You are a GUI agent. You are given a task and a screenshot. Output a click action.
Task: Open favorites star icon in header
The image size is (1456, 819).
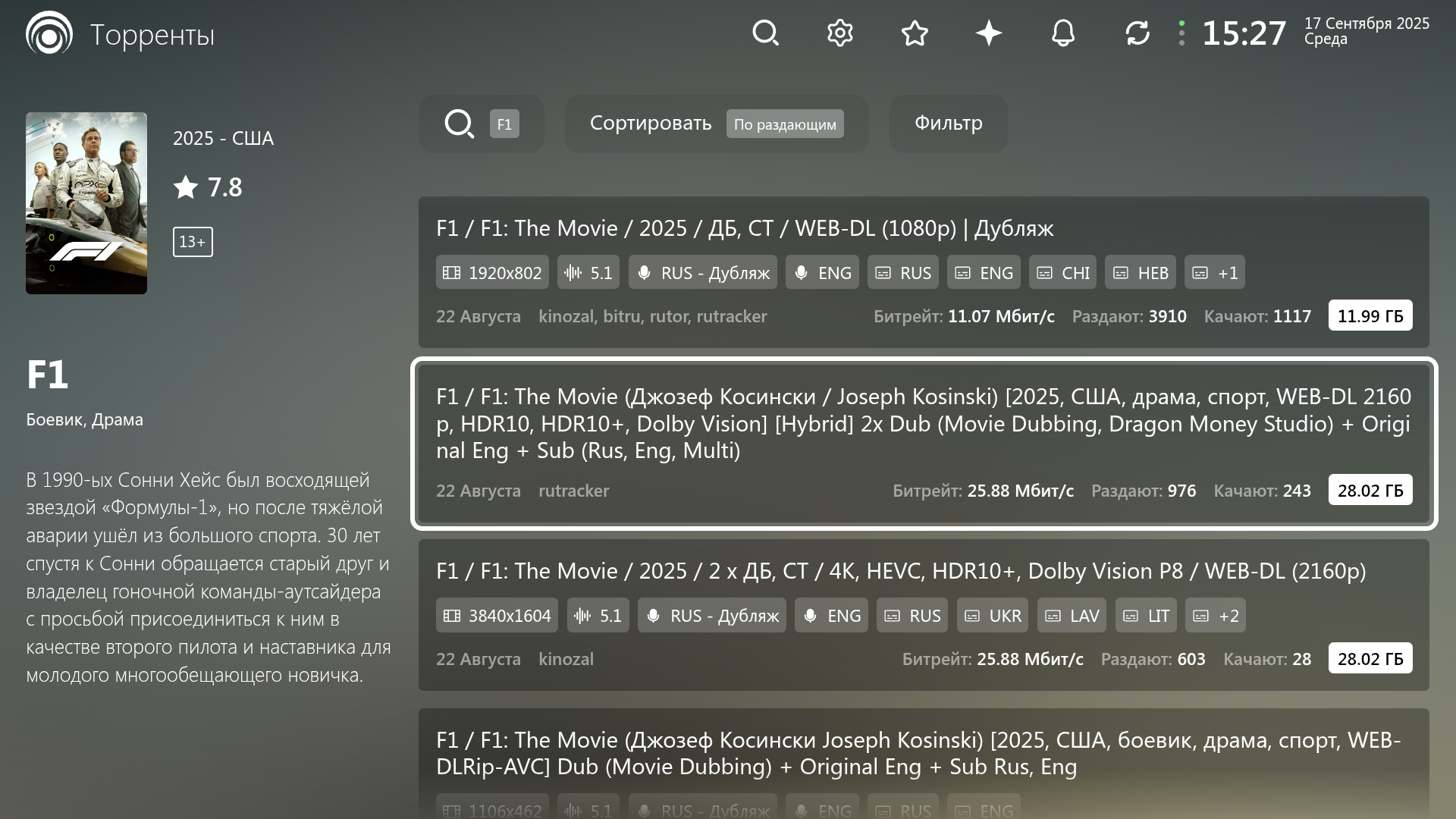point(915,33)
